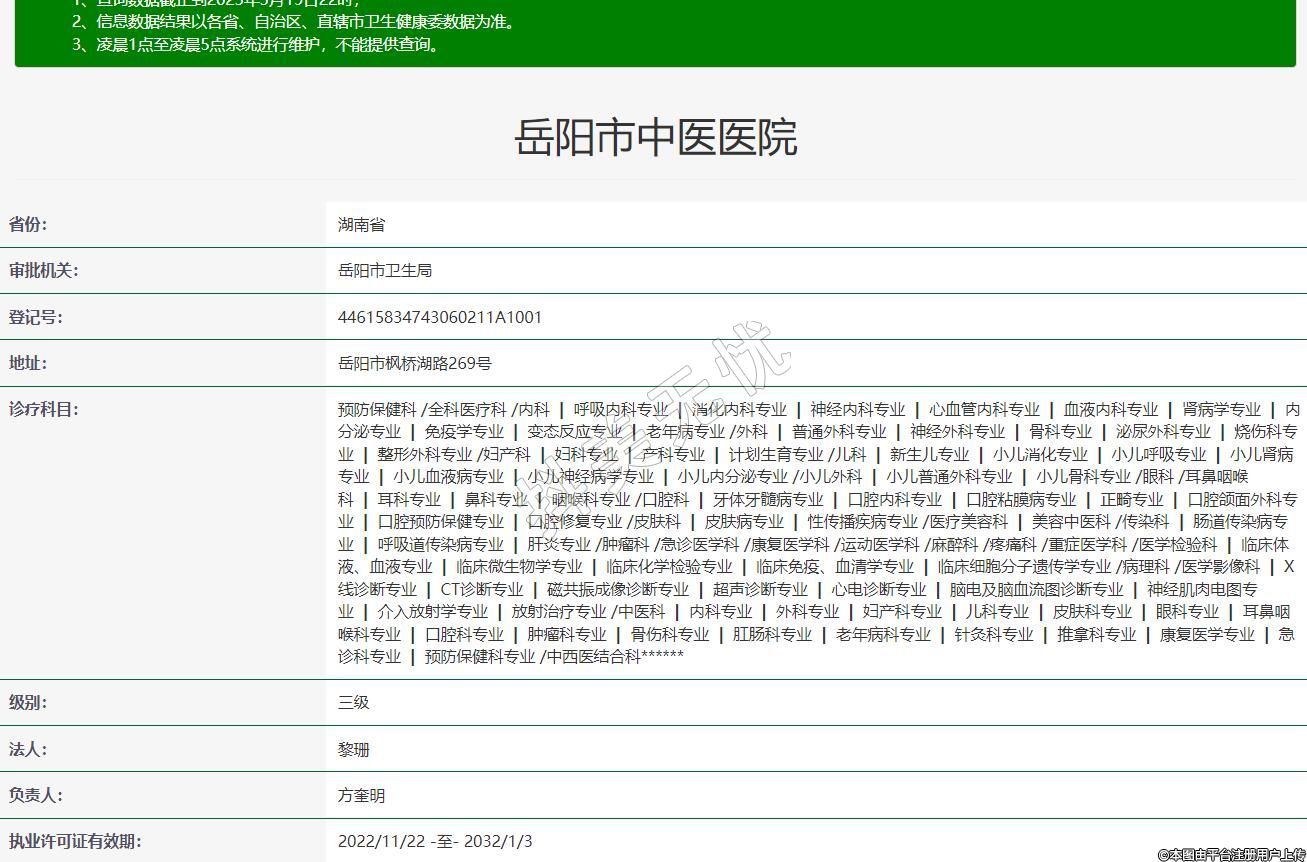Select the approving authority 岳阳市卫生局
The height and width of the screenshot is (862, 1307).
pos(385,271)
